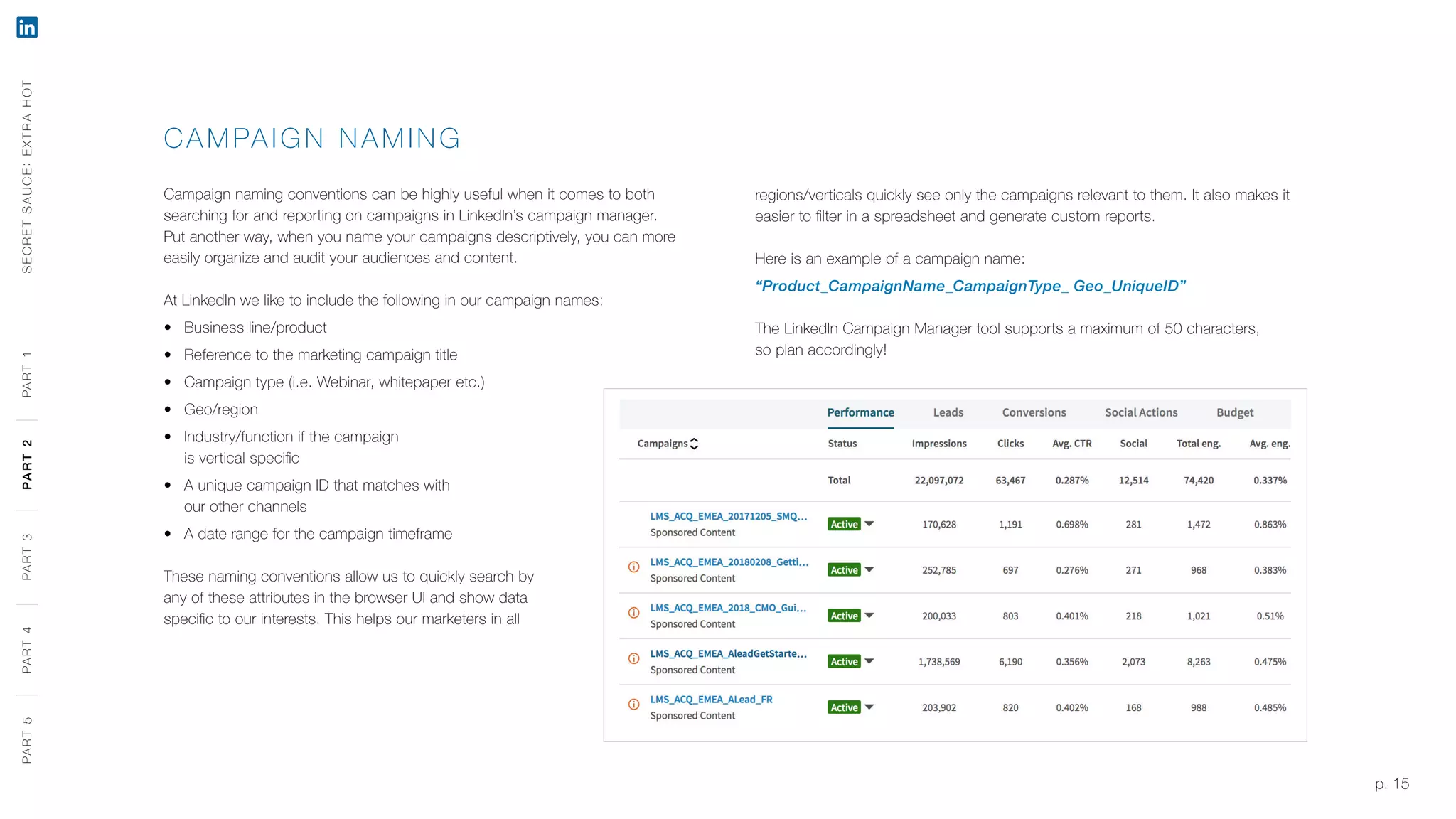Open campaign LMS_ACQ_EMEA_20171205_SMQ link
Image resolution: width=1456 pixels, height=819 pixels.
click(728, 516)
